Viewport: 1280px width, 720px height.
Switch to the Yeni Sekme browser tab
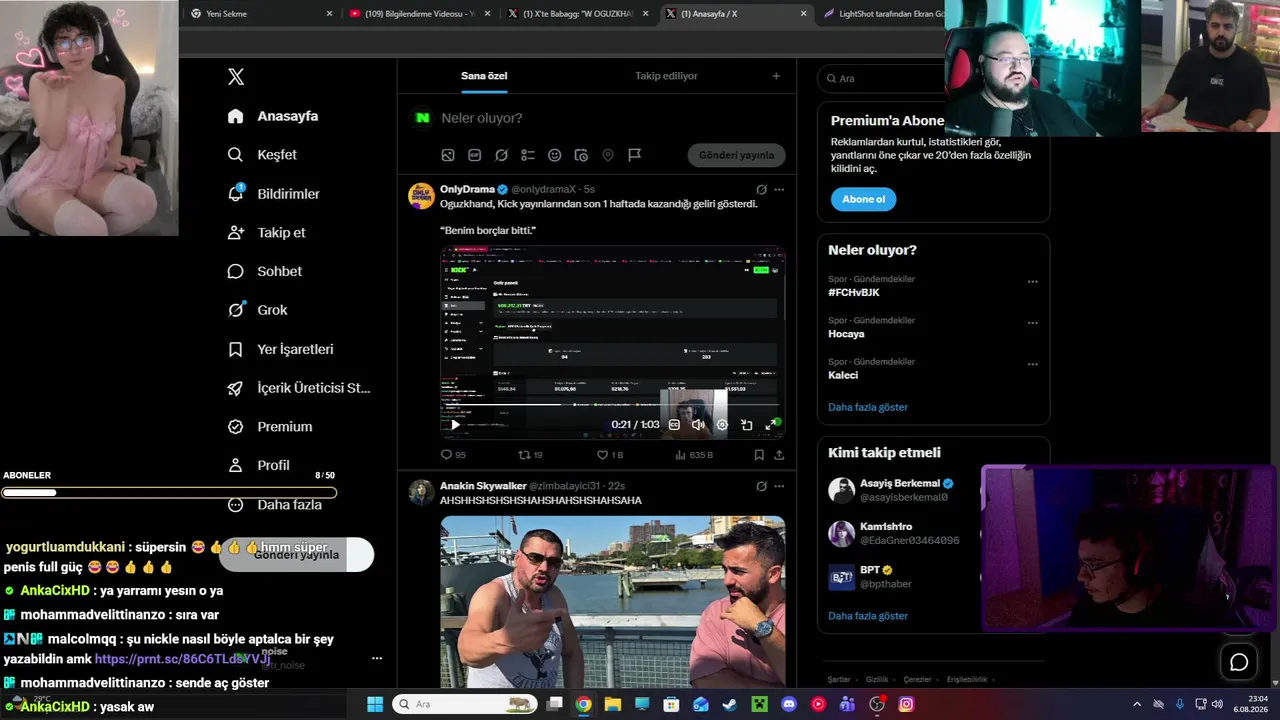[261, 14]
